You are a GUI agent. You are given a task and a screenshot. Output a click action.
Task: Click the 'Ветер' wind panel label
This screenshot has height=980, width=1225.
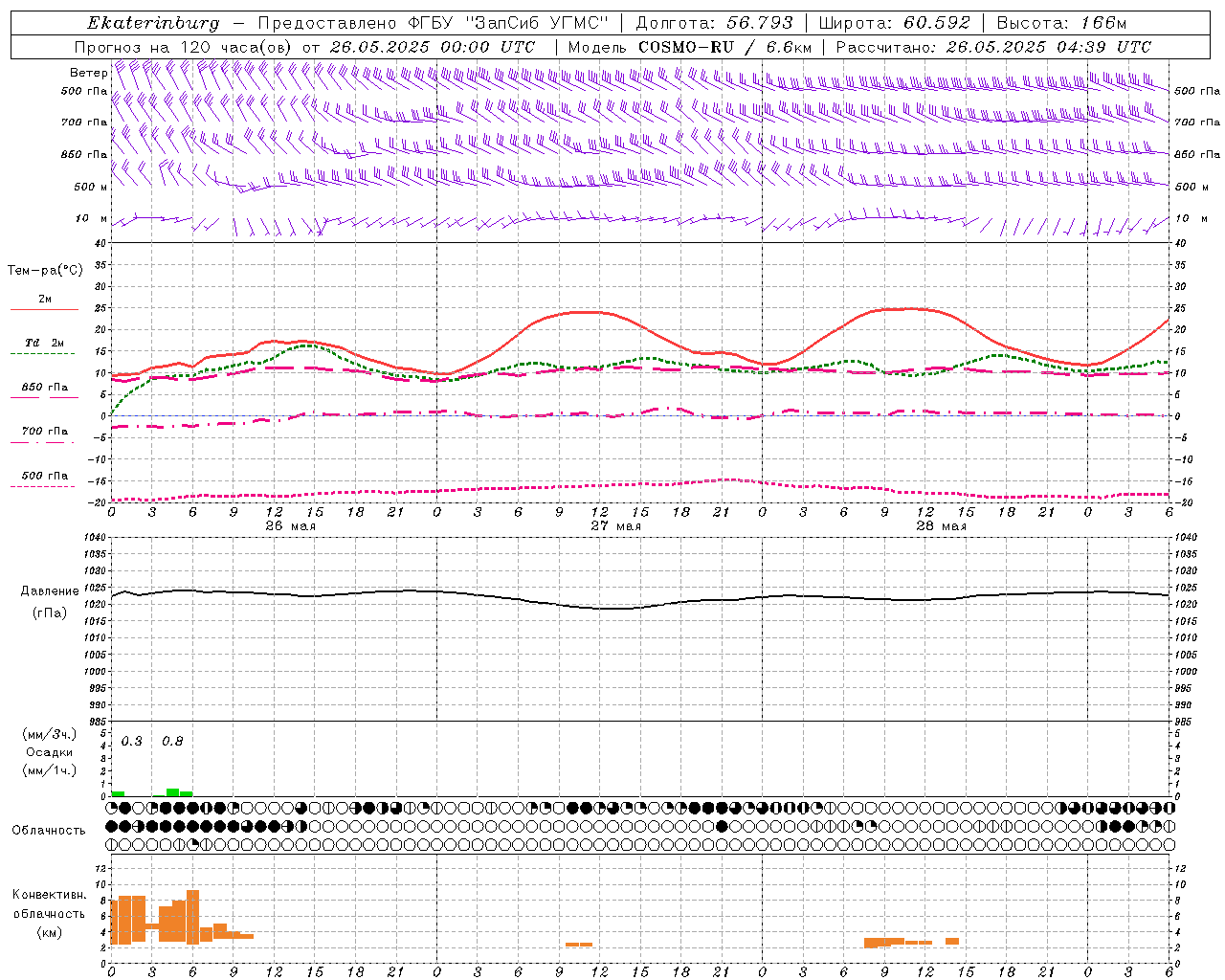point(88,73)
